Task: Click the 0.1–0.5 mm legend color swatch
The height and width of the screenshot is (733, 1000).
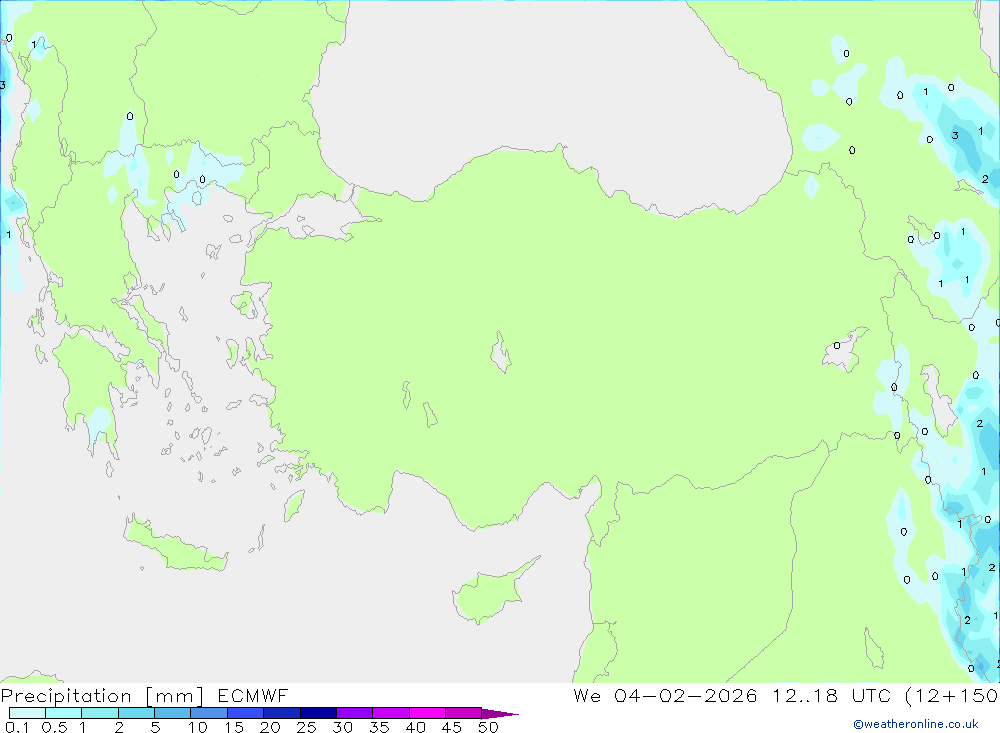Action: pos(27,713)
